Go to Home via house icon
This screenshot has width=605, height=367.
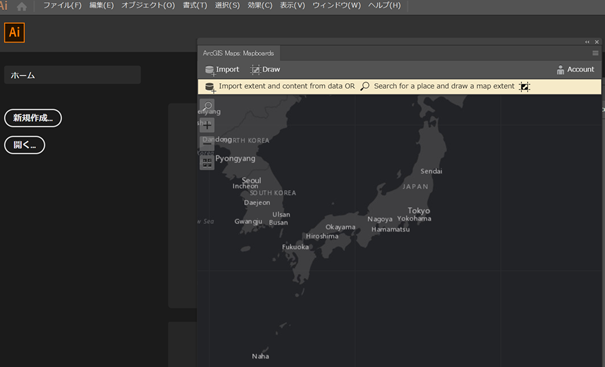pos(22,6)
